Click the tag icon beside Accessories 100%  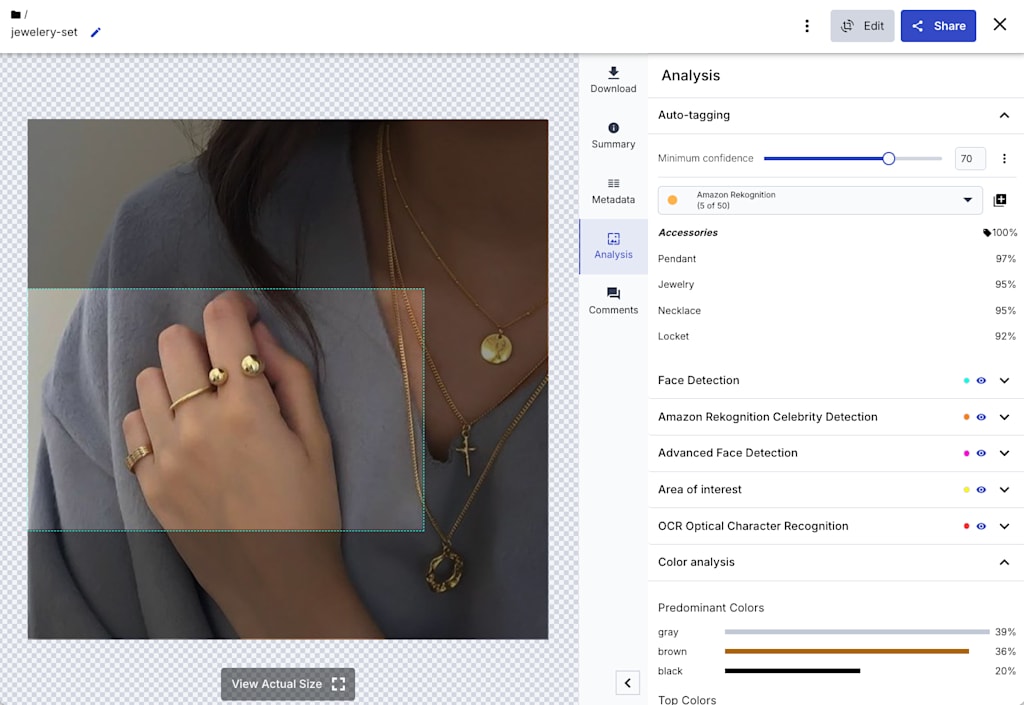pyautogui.click(x=987, y=233)
